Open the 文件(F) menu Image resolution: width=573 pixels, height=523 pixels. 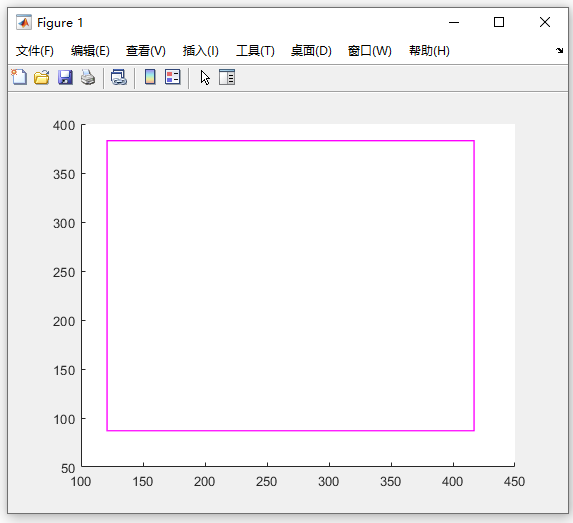pos(35,50)
